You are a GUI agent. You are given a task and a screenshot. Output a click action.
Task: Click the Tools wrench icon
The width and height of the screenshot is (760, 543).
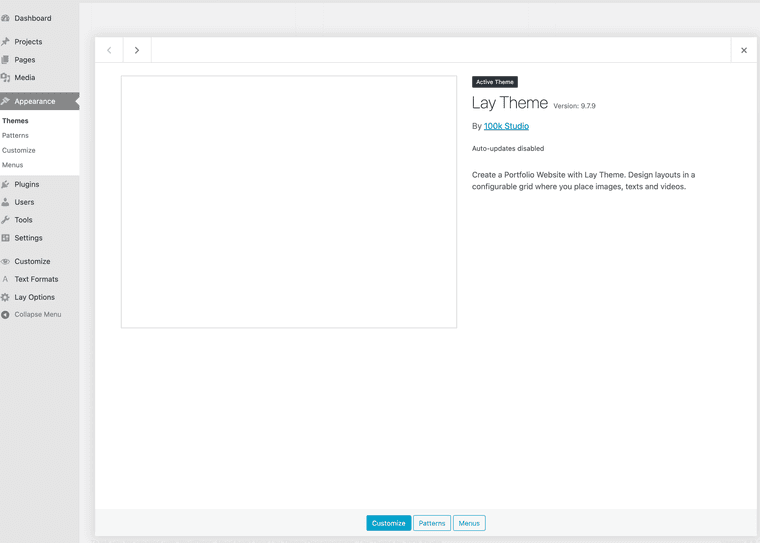[6, 220]
